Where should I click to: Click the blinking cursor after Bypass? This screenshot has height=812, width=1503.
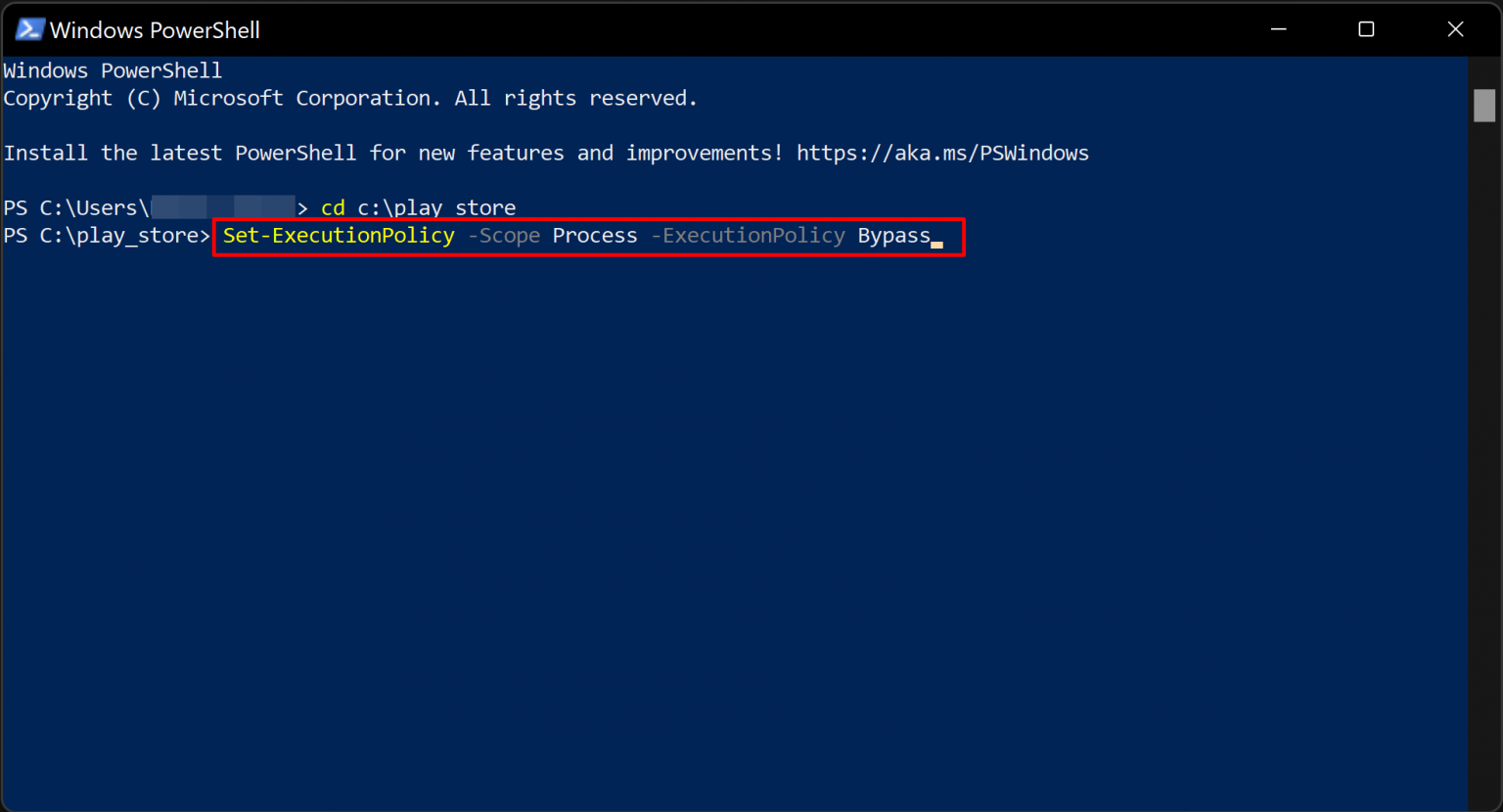click(937, 243)
